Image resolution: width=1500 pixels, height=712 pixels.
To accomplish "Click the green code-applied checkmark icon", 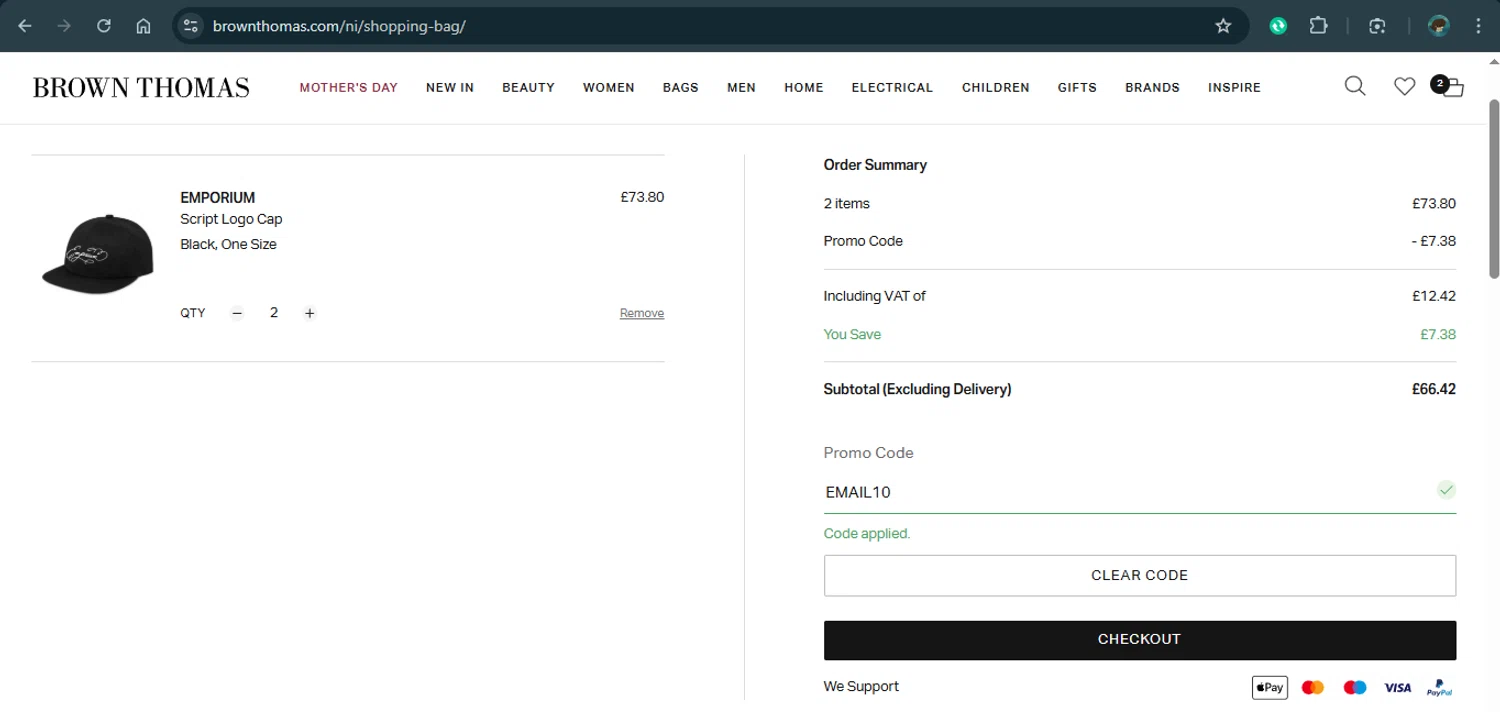I will 1446,490.
